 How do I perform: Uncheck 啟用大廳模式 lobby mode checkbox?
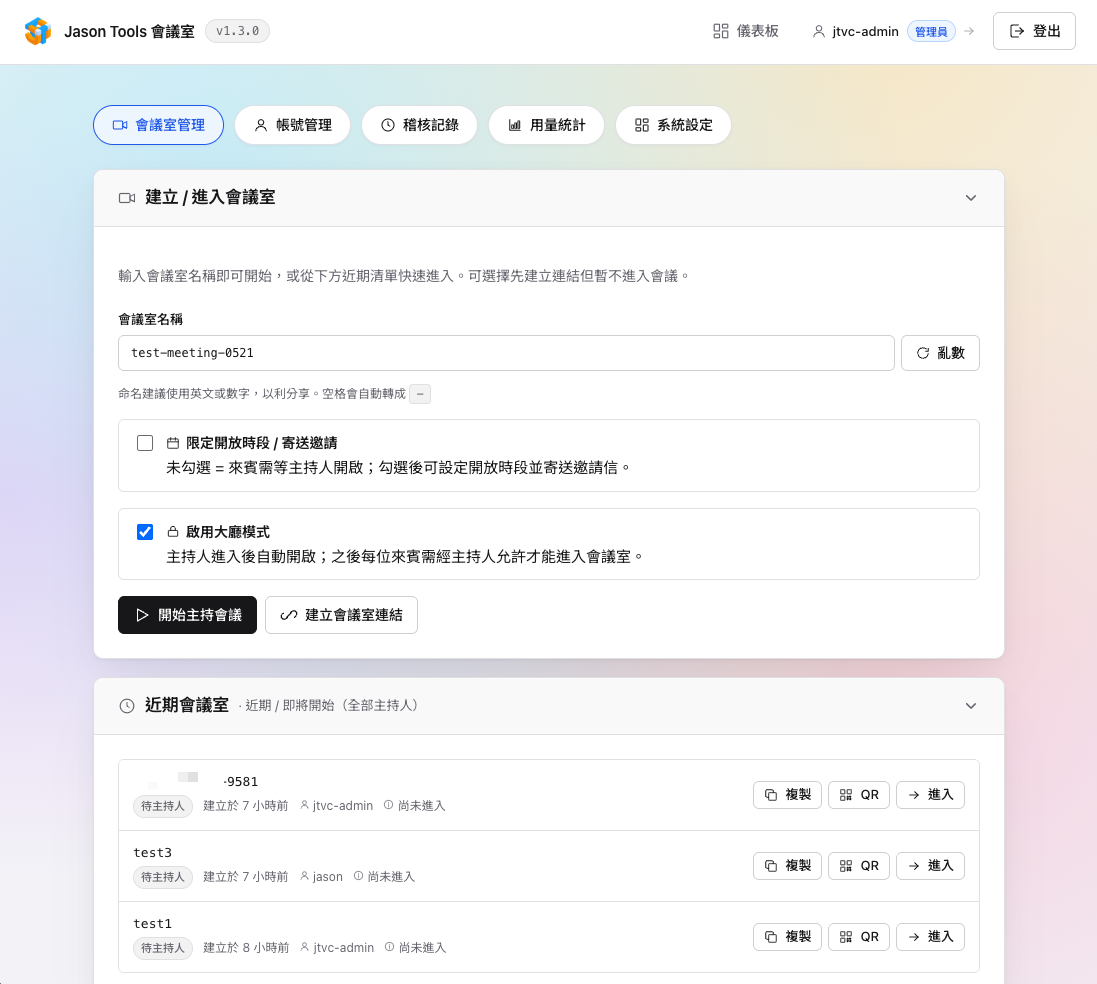point(145,532)
